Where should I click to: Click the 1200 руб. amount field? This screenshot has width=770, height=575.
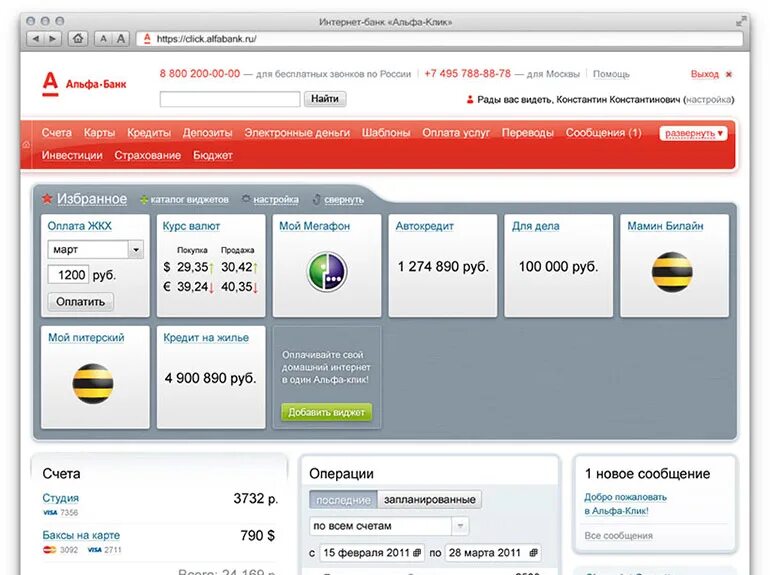pyautogui.click(x=68, y=274)
